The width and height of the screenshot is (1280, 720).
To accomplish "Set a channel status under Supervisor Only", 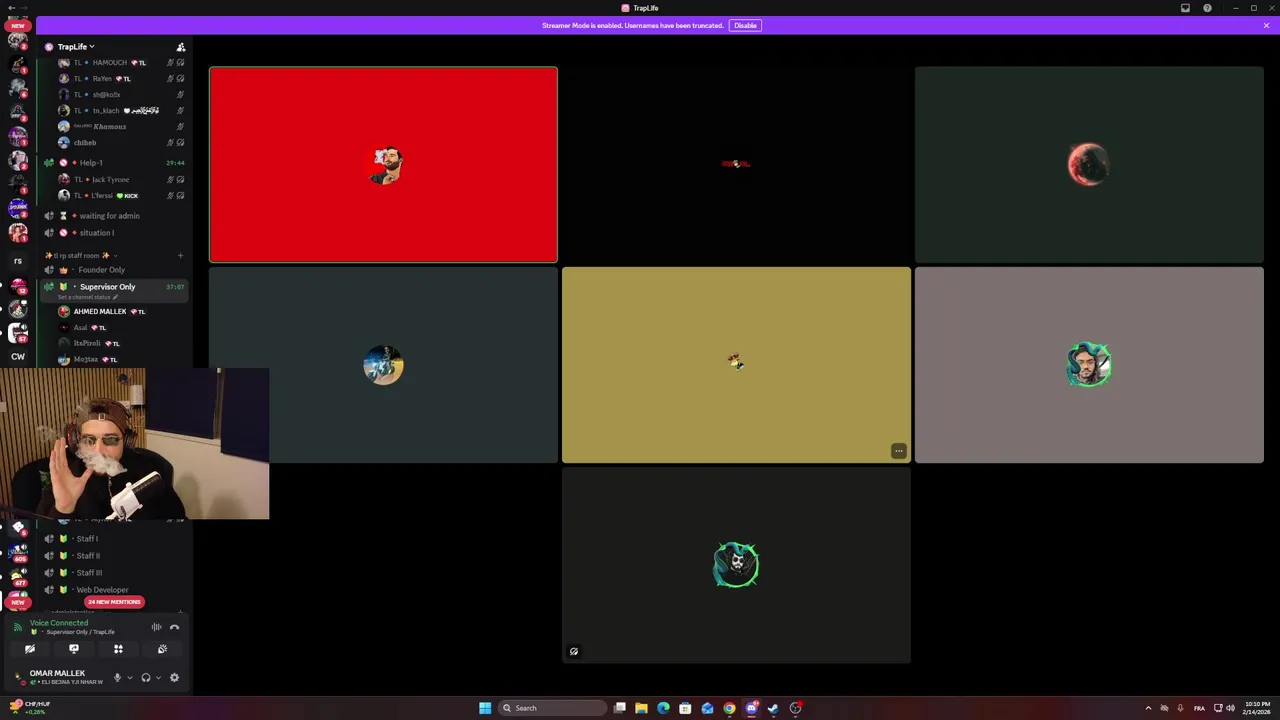I will pos(87,297).
